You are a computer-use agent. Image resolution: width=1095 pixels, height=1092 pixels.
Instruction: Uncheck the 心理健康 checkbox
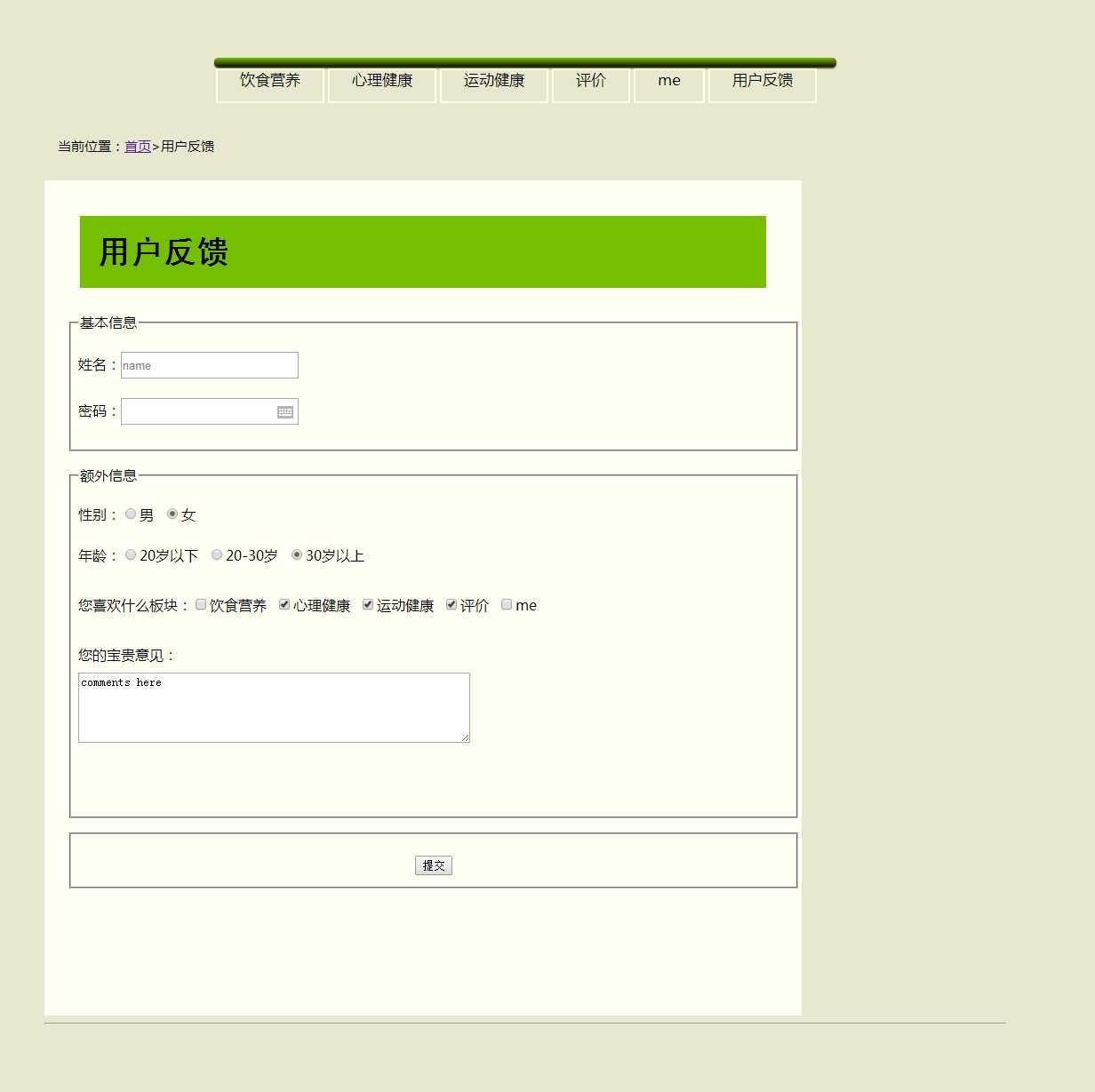[284, 604]
